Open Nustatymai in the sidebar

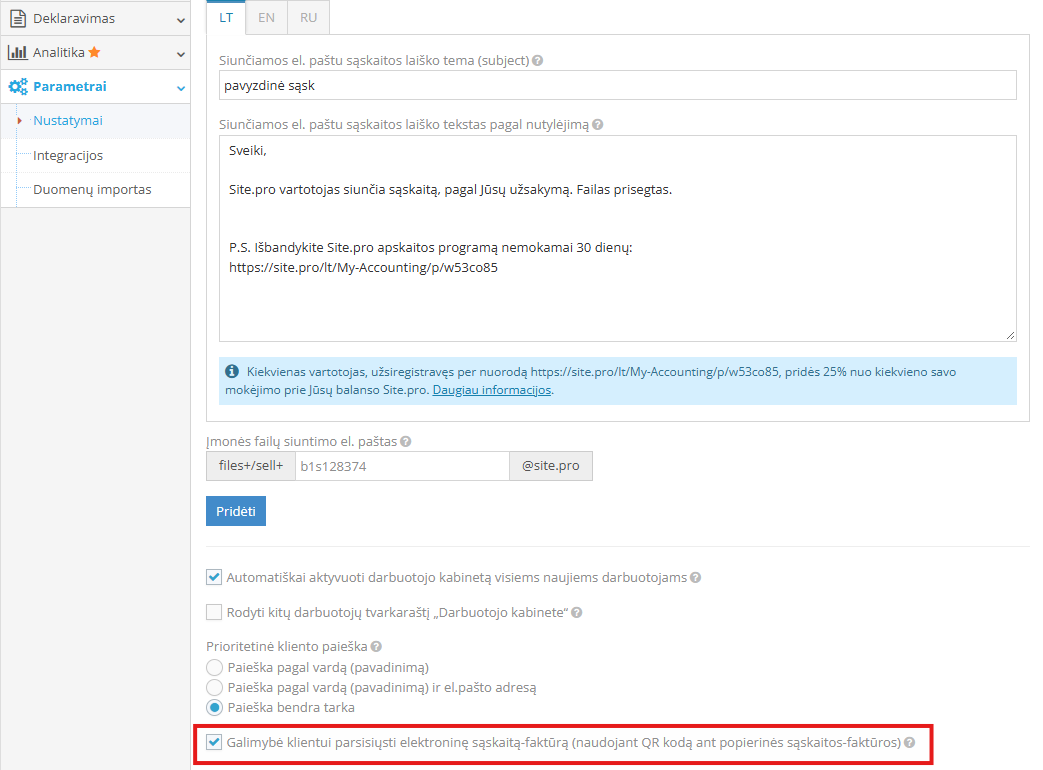point(68,120)
